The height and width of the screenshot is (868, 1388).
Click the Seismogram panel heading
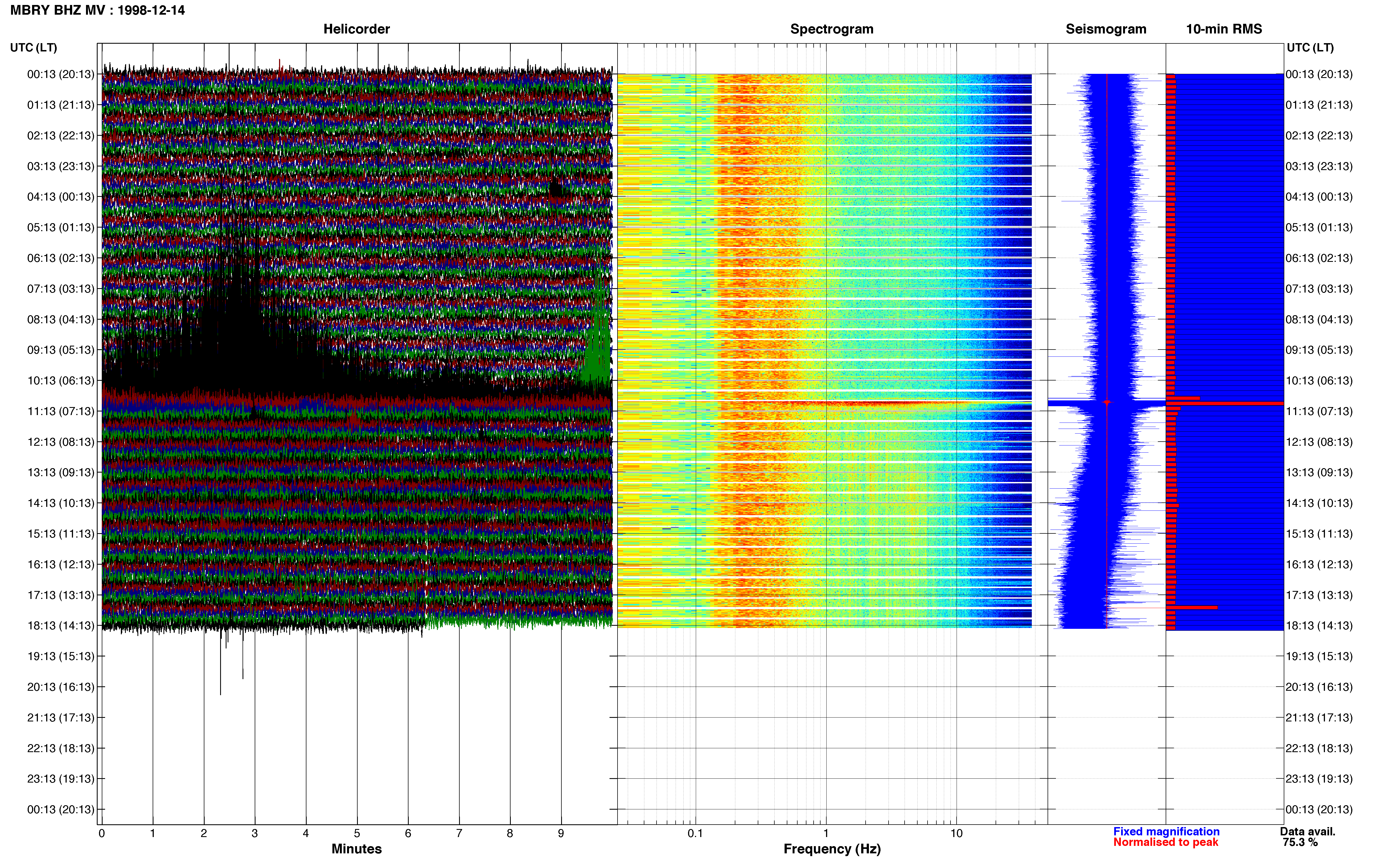point(1106,29)
